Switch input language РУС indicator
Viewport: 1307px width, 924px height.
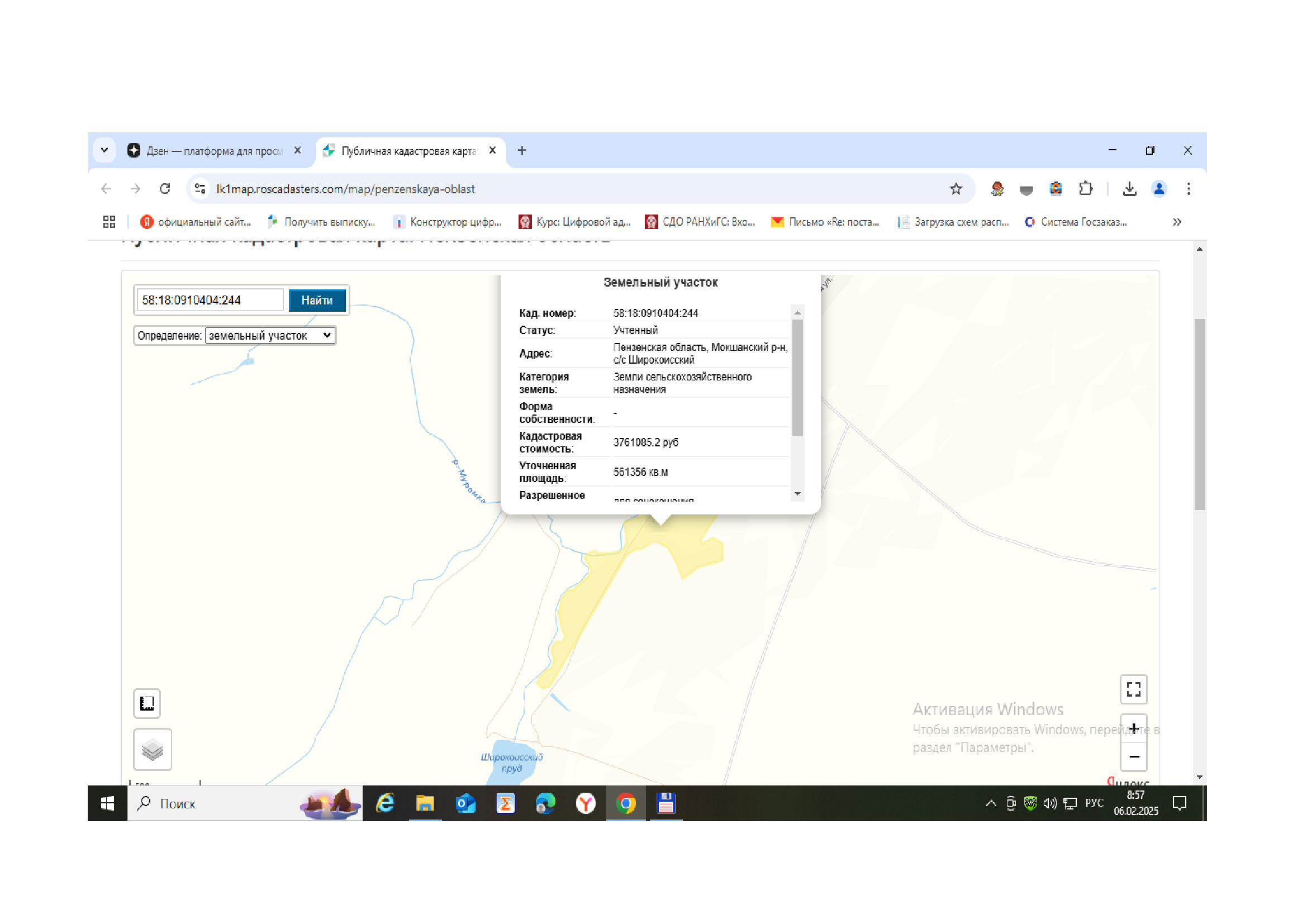click(x=1094, y=803)
